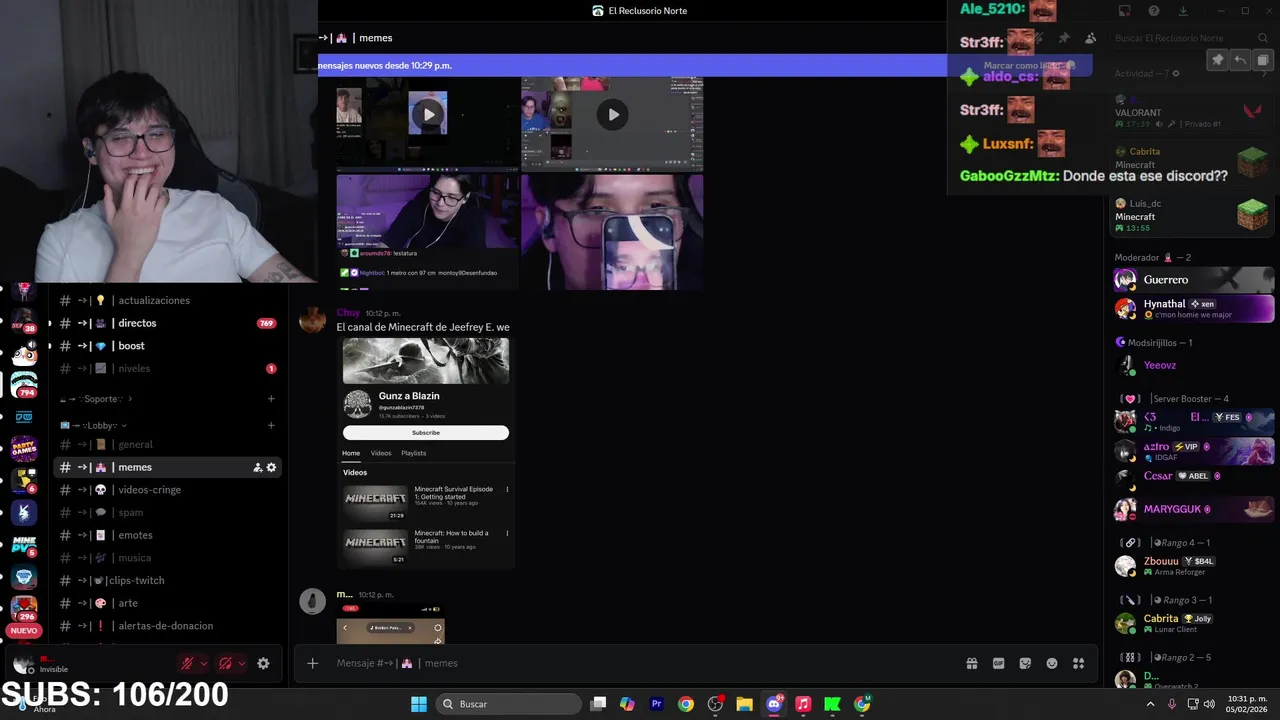Select the server icon with 794 badge

tap(24, 384)
